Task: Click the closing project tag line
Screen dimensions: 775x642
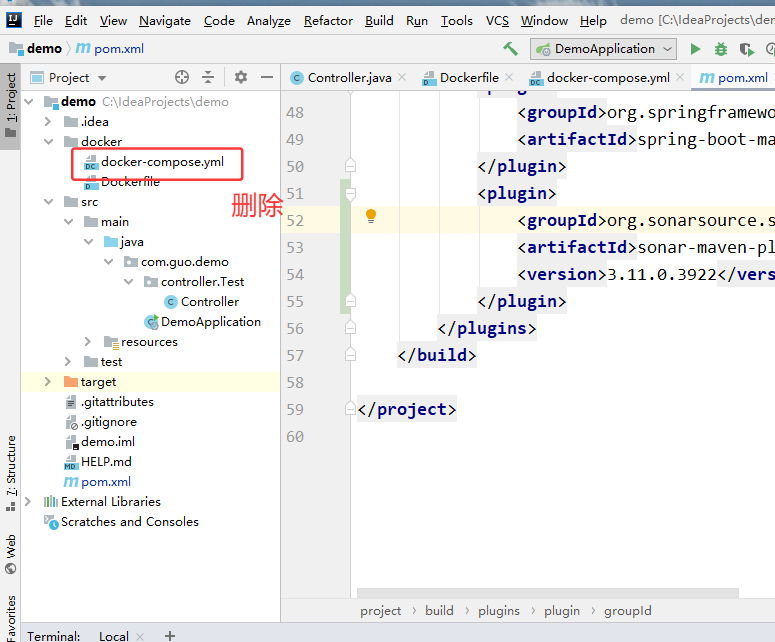Action: [406, 409]
